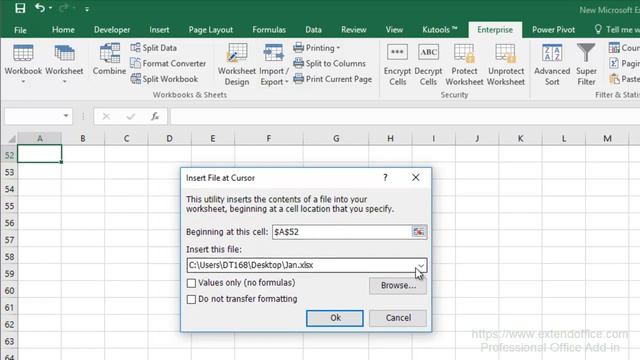640x360 pixels.
Task: Launch the Combine worksheets tool
Action: (x=109, y=60)
